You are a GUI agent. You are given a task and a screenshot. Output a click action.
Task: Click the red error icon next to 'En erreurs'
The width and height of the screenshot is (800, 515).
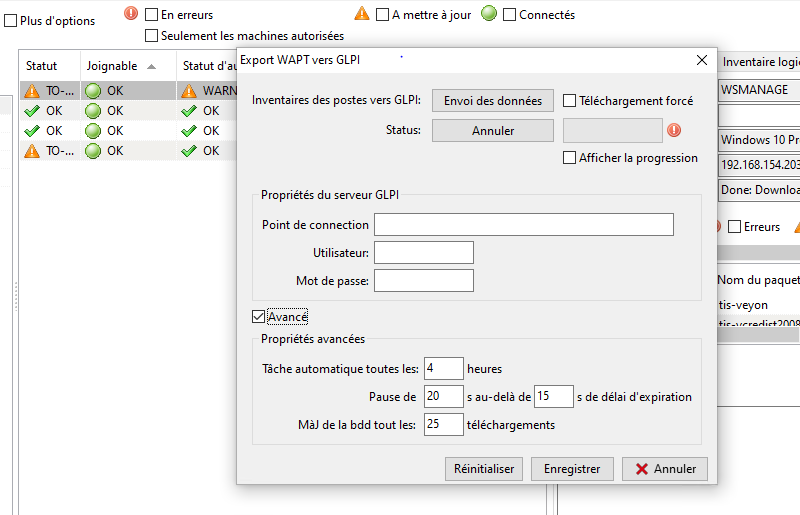coord(131,13)
